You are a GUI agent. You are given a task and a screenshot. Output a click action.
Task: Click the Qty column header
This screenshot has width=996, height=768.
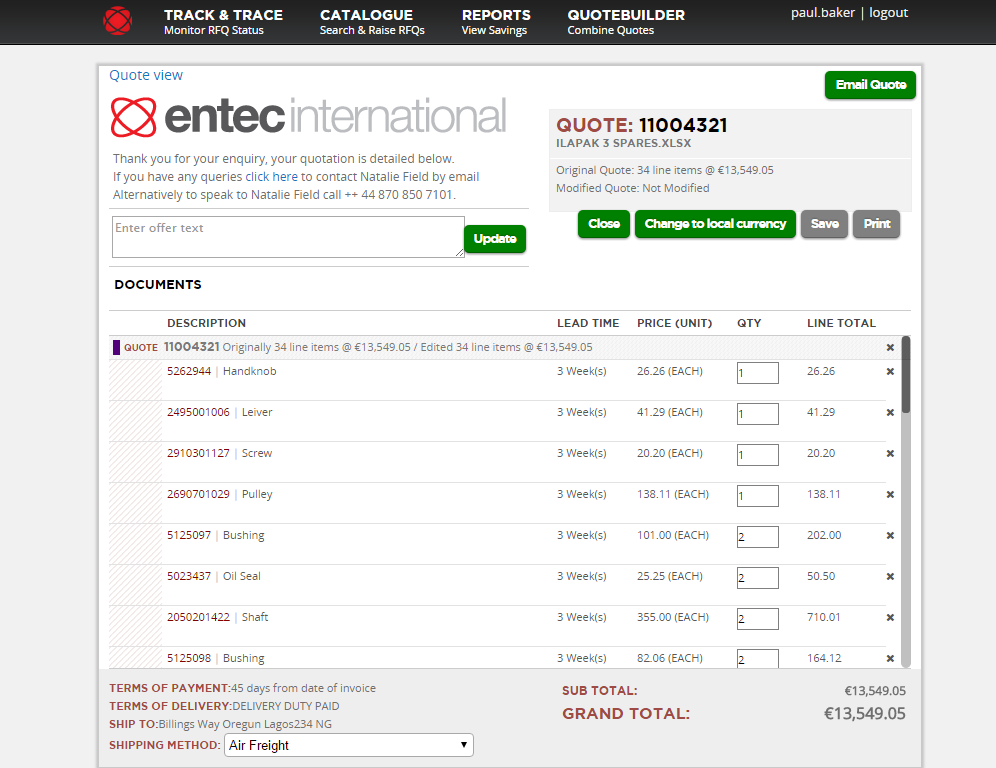tap(749, 323)
